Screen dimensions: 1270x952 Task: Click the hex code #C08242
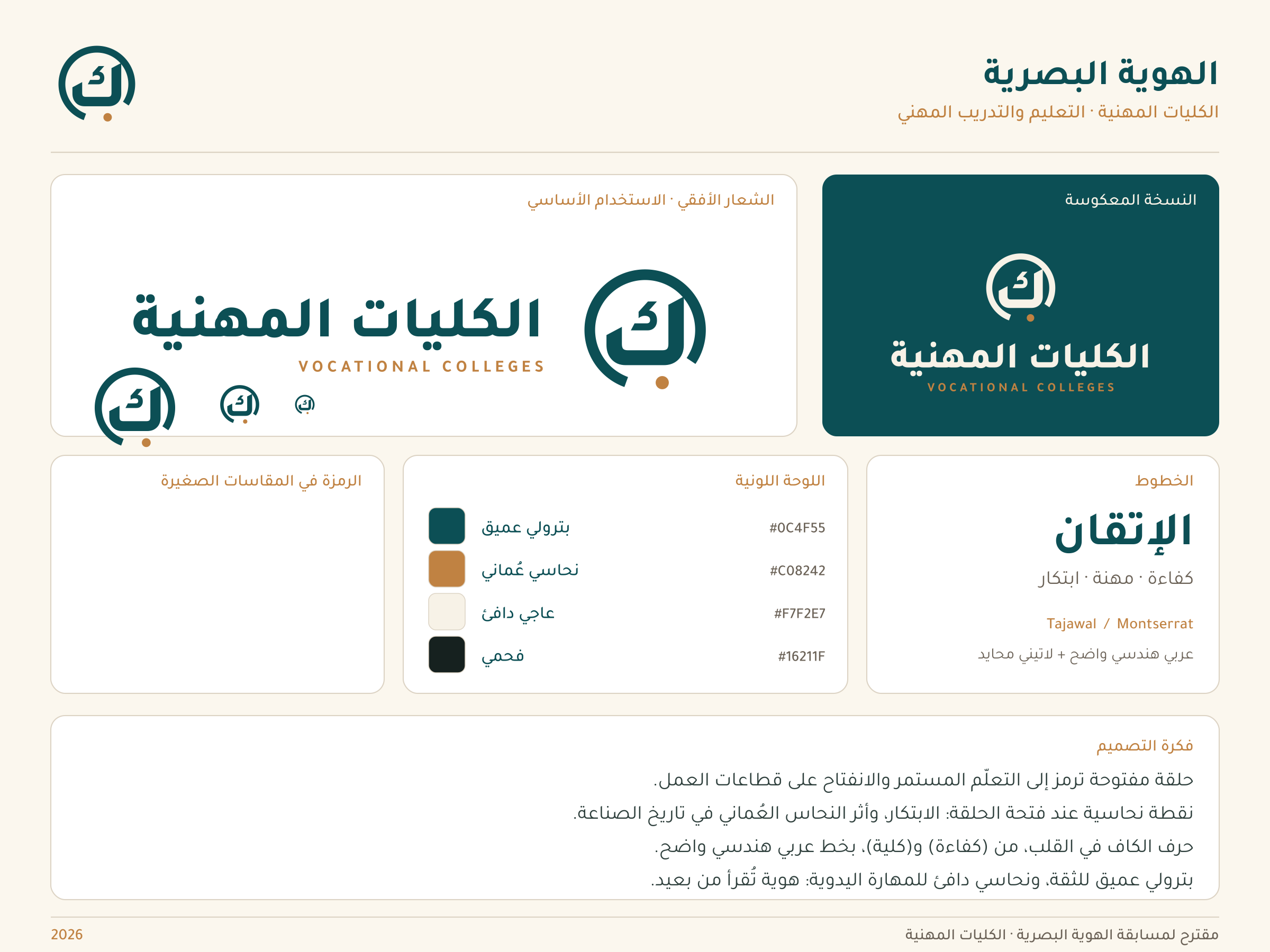pos(797,571)
